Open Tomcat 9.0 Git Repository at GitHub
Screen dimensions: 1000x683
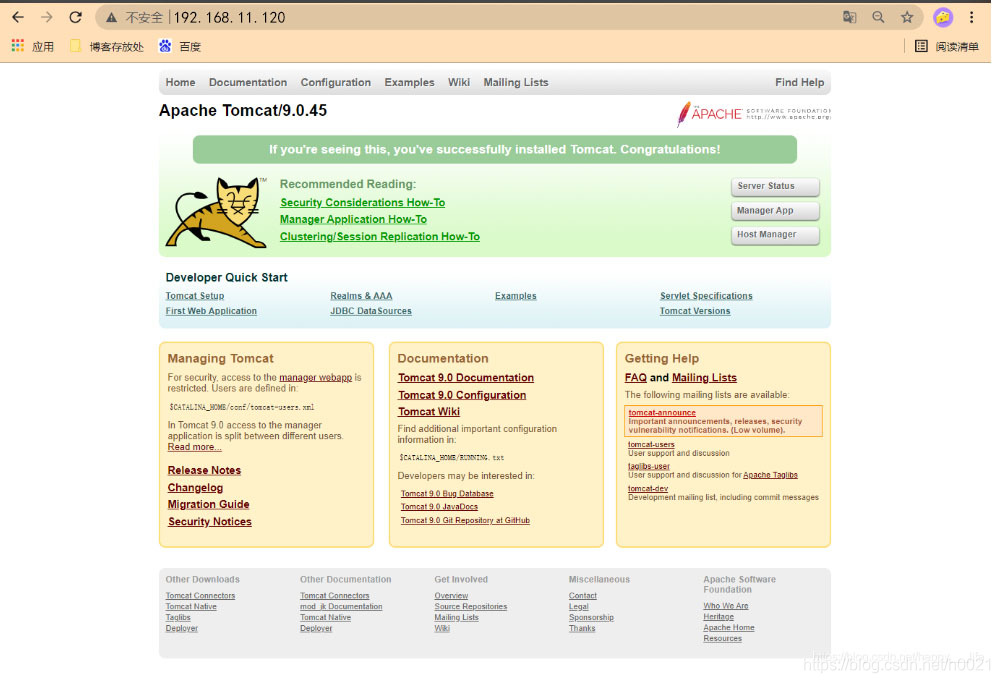(465, 520)
